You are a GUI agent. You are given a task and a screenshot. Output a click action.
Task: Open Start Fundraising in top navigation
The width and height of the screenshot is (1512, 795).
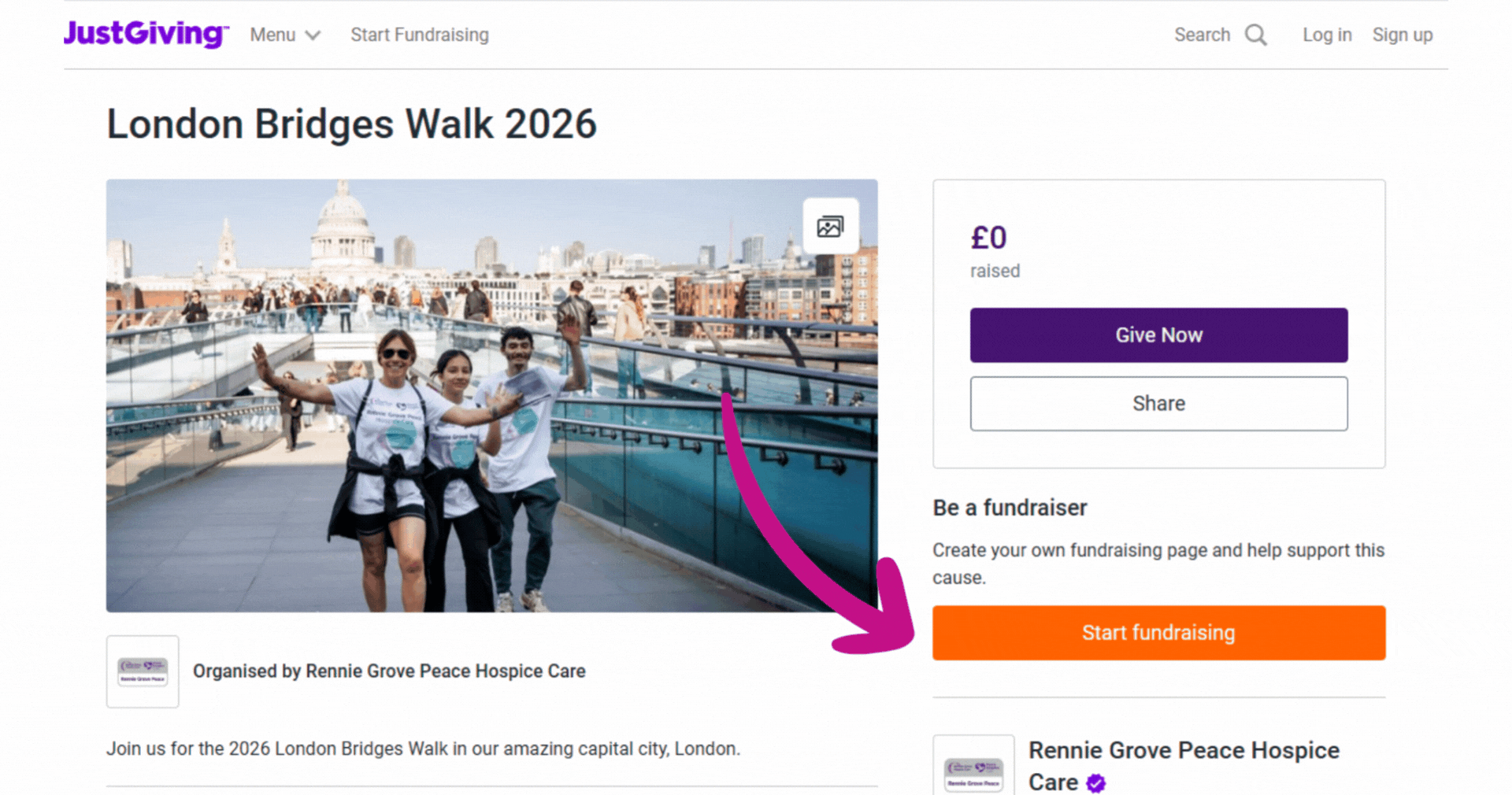[420, 35]
